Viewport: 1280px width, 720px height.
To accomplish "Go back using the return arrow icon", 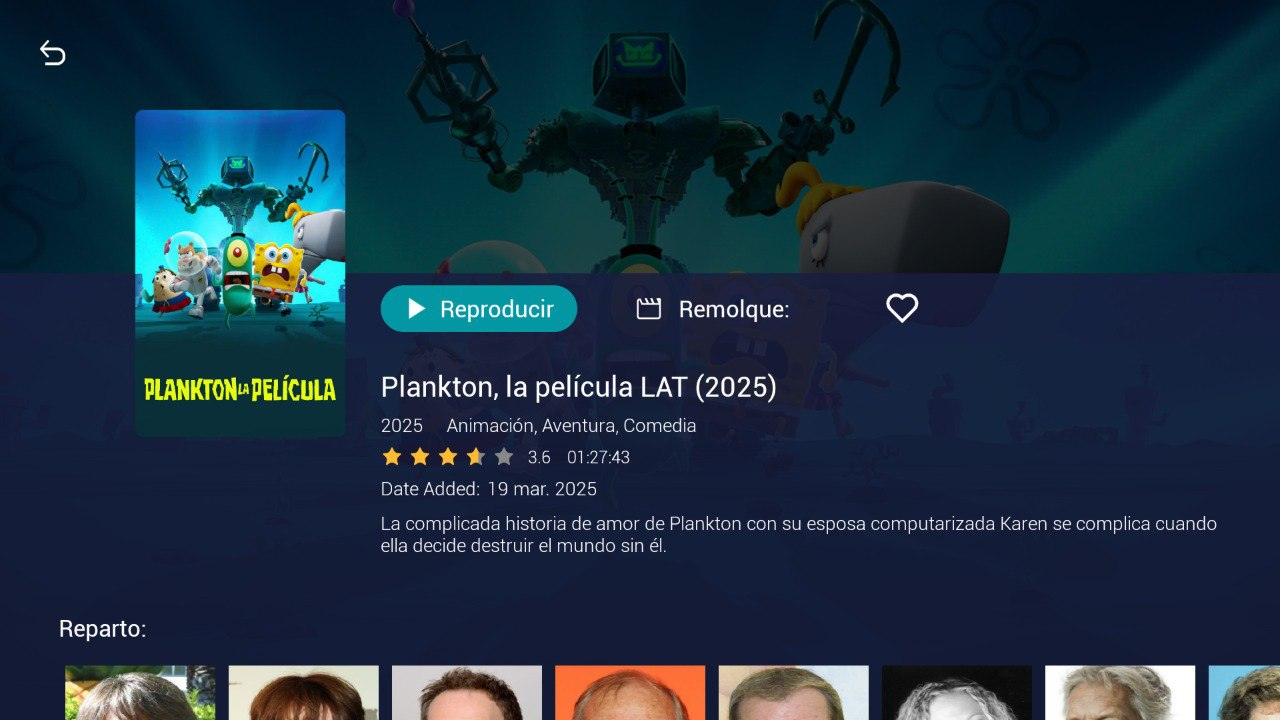I will click(x=53, y=53).
